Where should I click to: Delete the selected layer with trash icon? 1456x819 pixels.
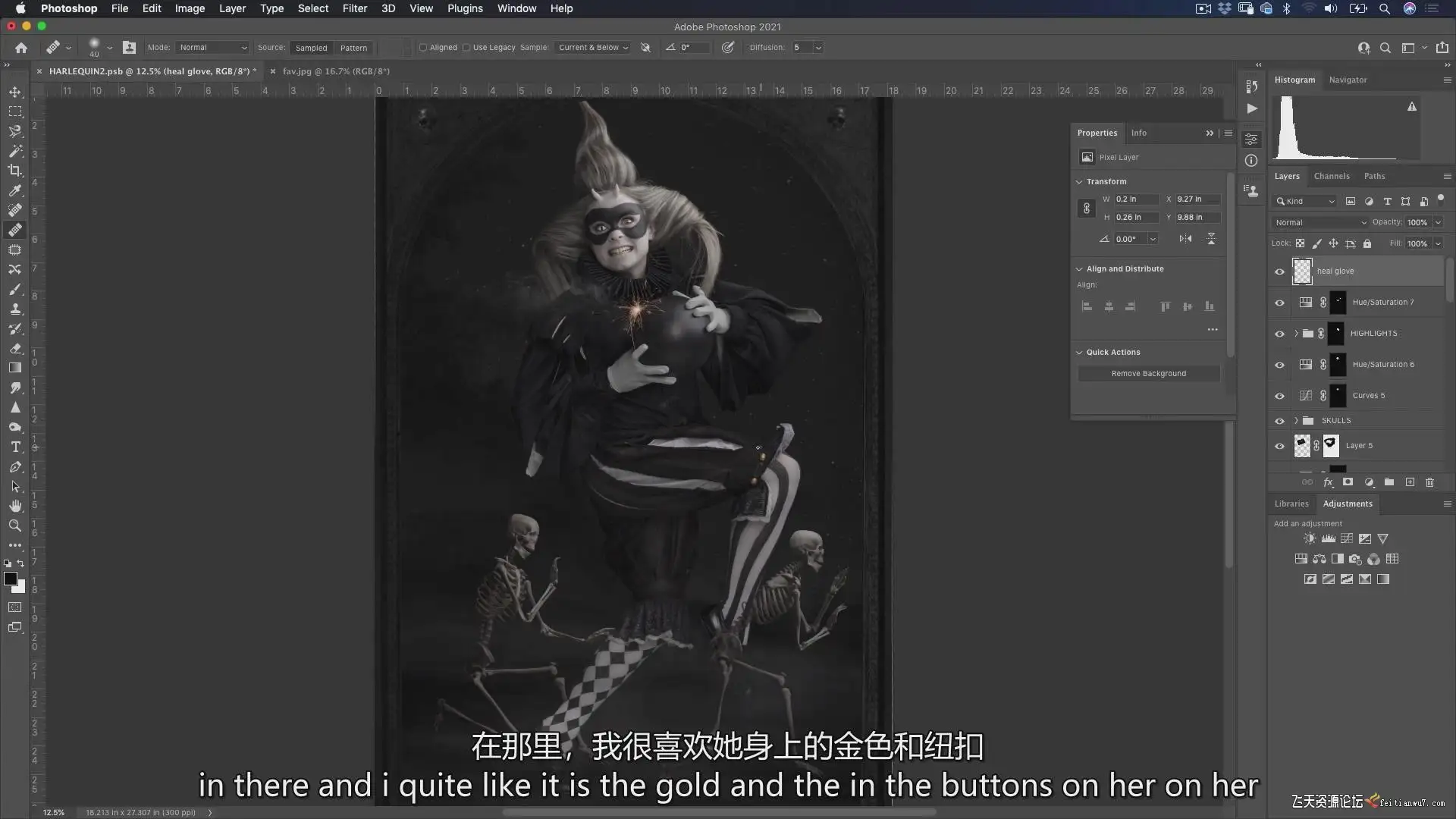[x=1430, y=482]
